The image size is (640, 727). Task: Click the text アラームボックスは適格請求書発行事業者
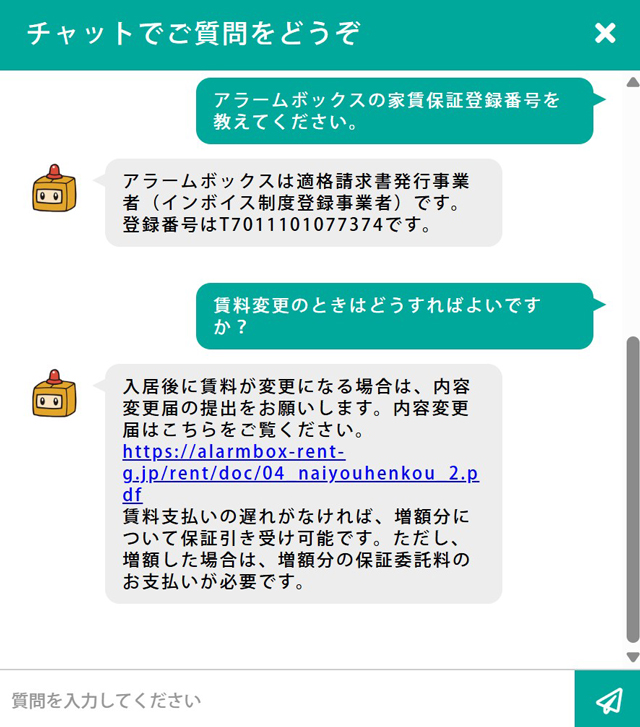point(296,191)
